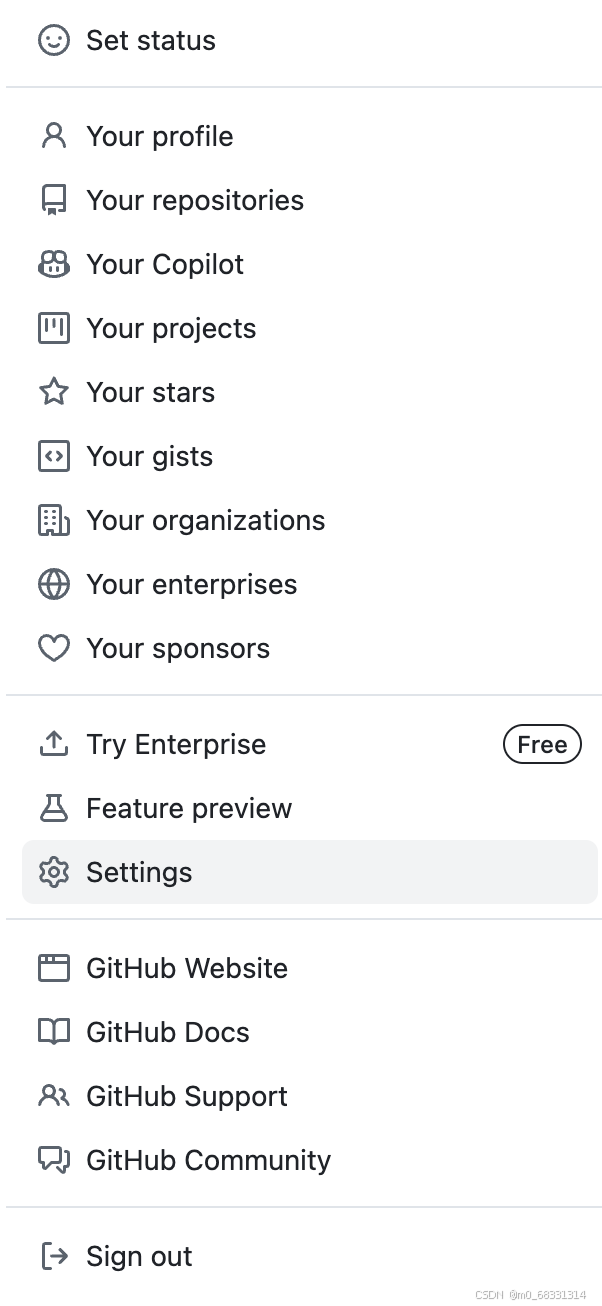
Task: Visit GitHub Community from the menu
Action: pos(208,1160)
